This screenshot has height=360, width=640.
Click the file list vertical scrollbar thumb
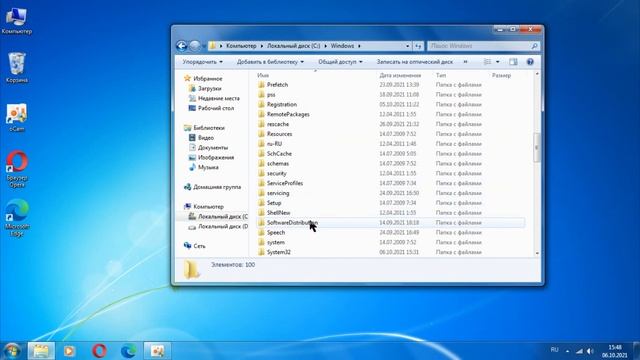click(537, 147)
